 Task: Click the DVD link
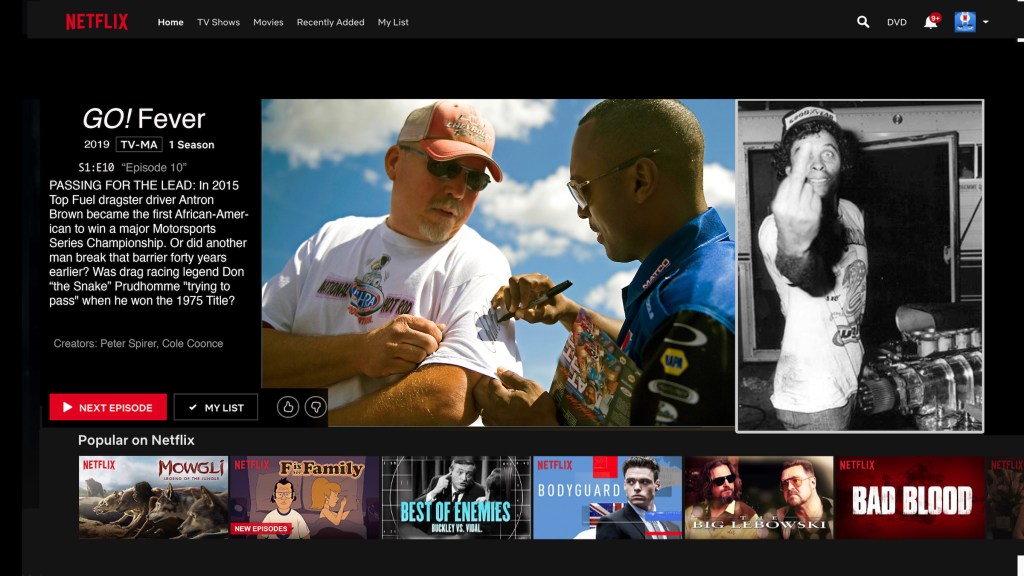point(897,22)
